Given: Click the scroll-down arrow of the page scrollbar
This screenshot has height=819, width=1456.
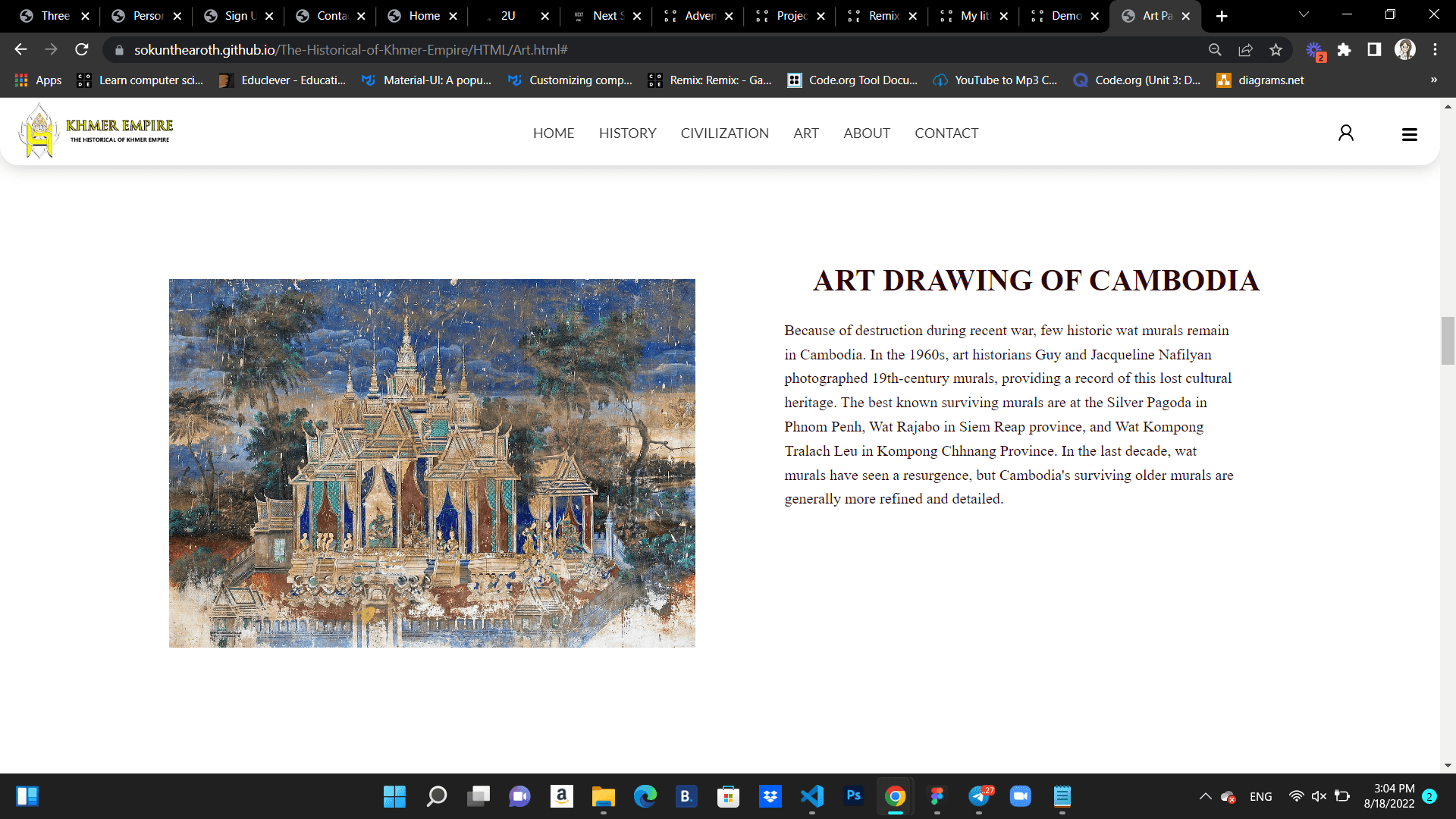Looking at the screenshot, I should [1448, 765].
